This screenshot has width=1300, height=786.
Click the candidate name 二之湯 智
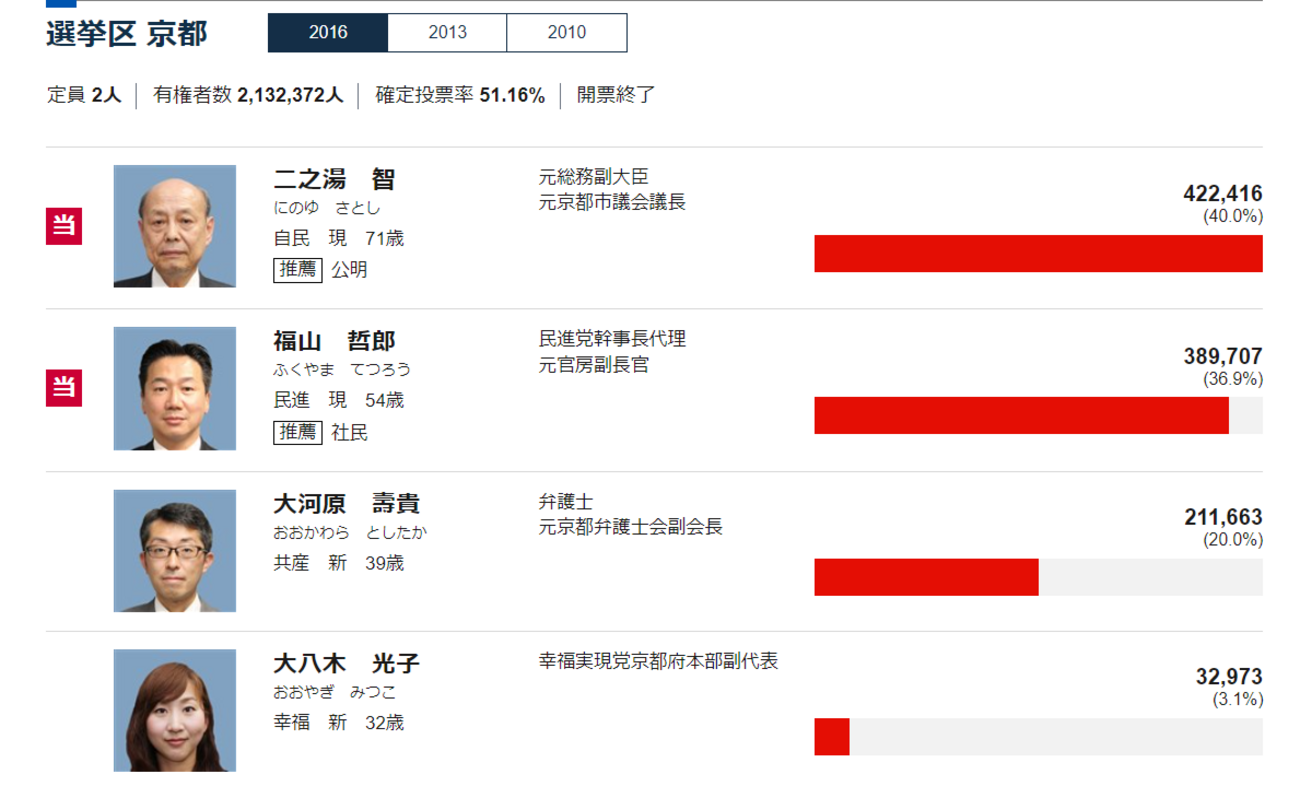click(x=334, y=180)
